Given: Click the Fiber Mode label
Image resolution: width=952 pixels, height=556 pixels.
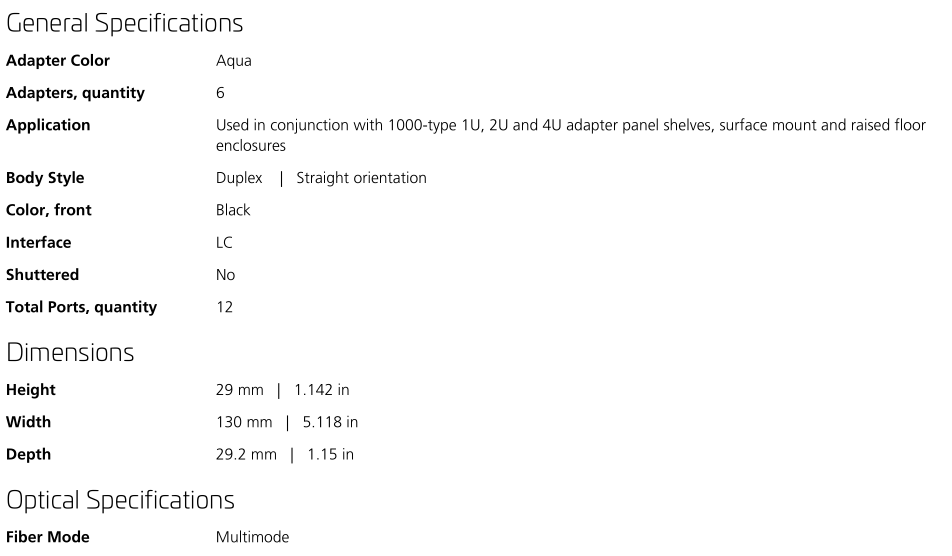Looking at the screenshot, I should click(48, 537).
